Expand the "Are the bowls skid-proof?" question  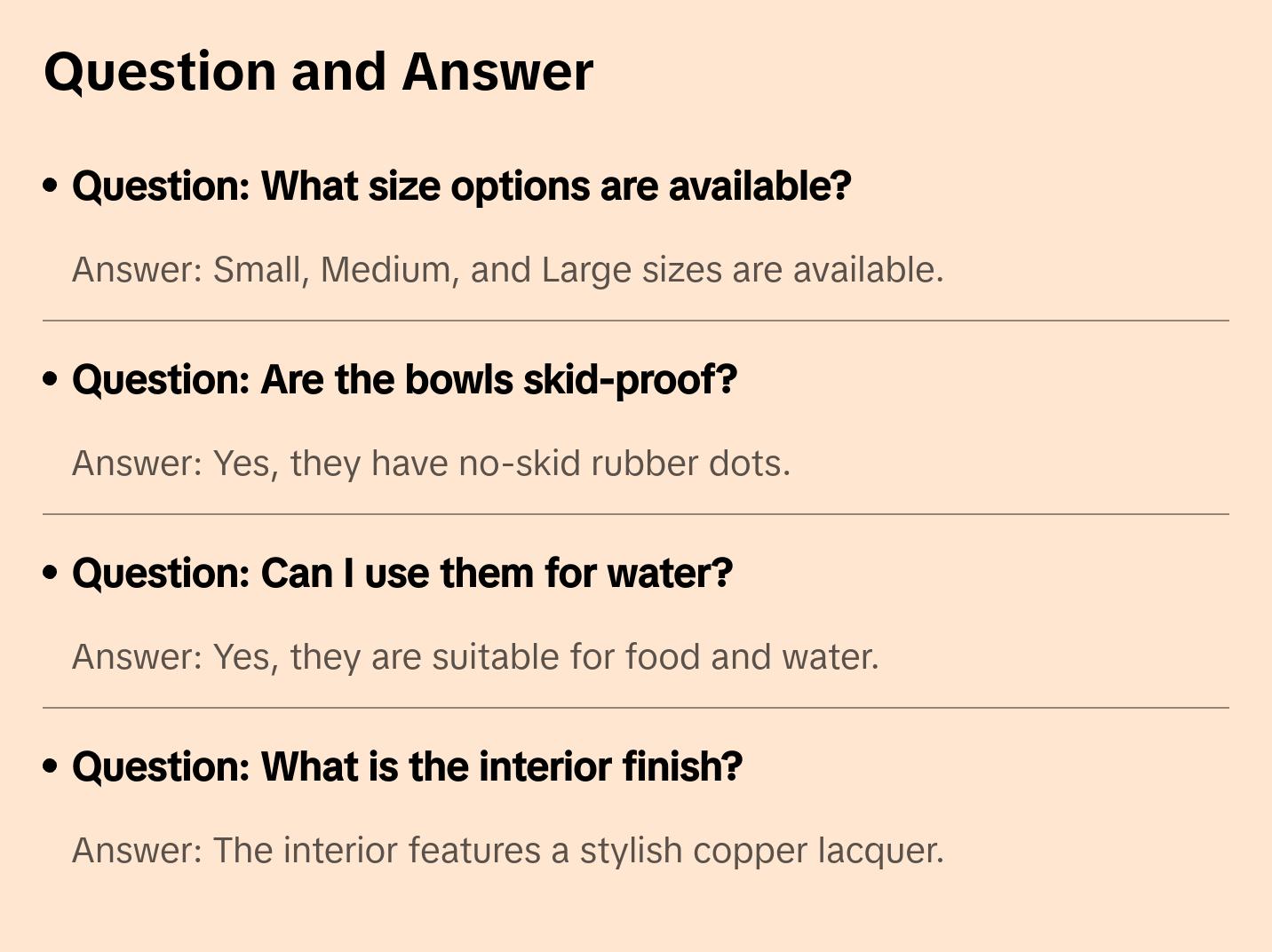(404, 380)
